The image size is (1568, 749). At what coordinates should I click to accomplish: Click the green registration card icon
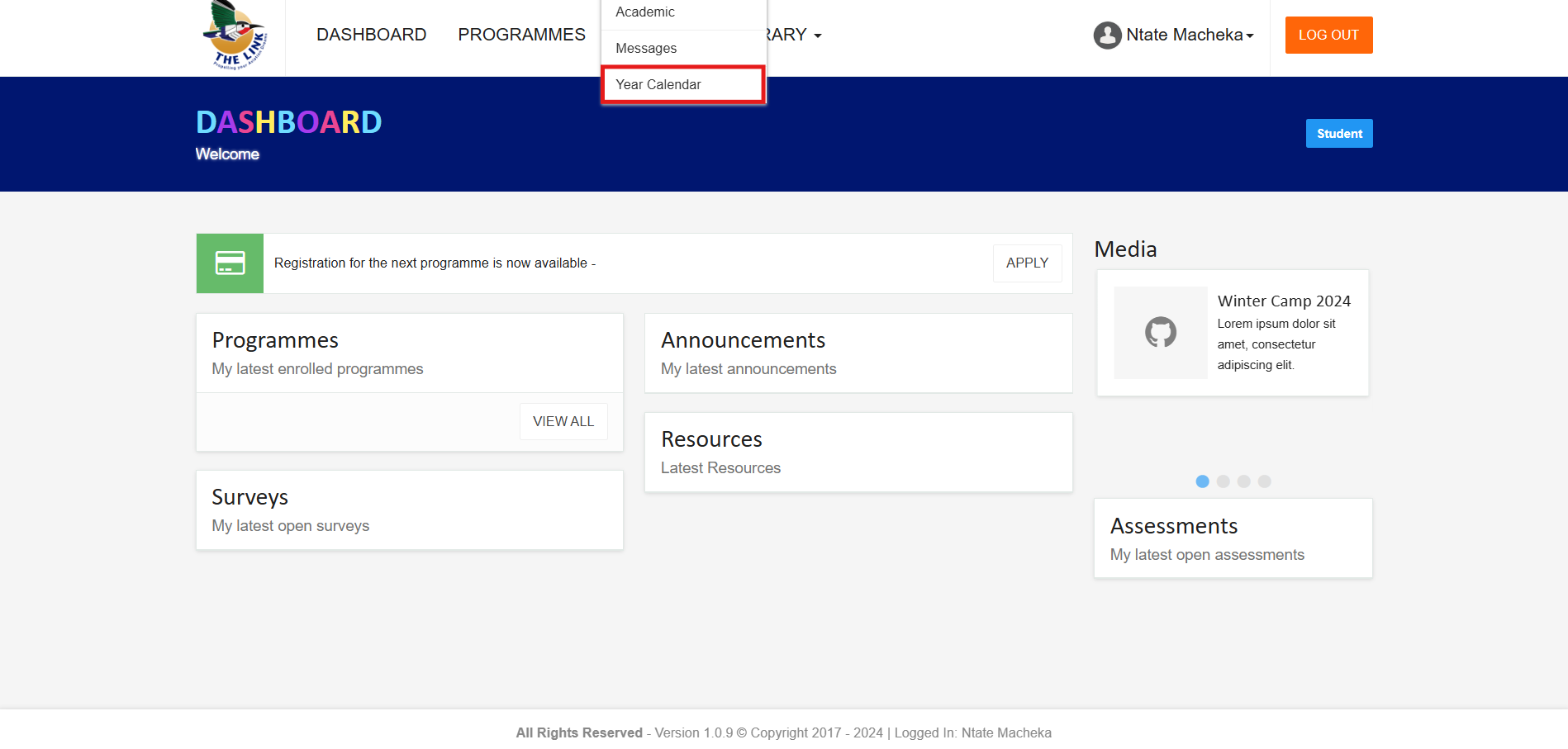coord(230,263)
